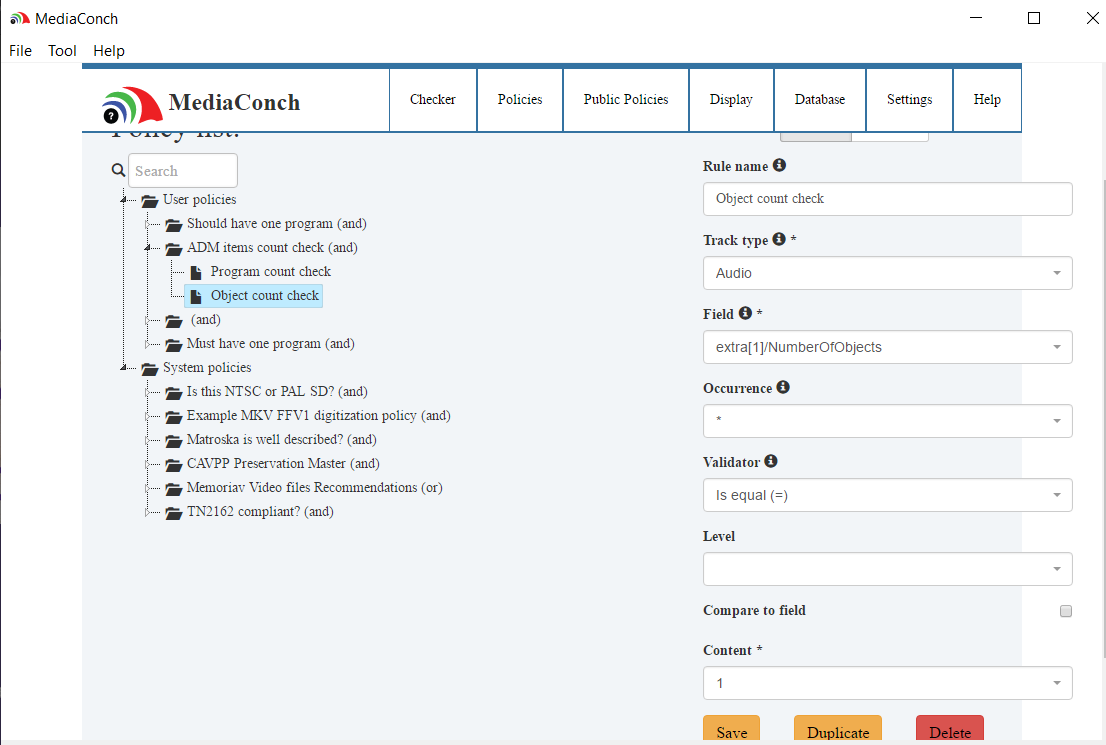Open the empty Level dropdown

(887, 569)
